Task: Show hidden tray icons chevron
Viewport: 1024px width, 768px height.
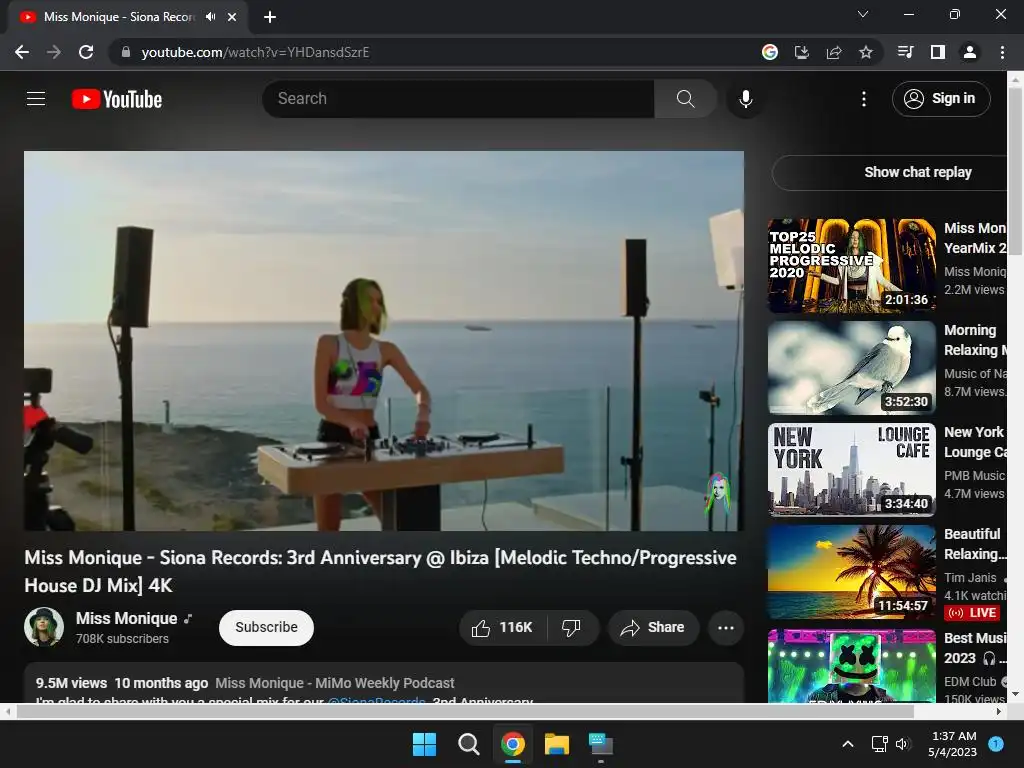Action: click(848, 744)
